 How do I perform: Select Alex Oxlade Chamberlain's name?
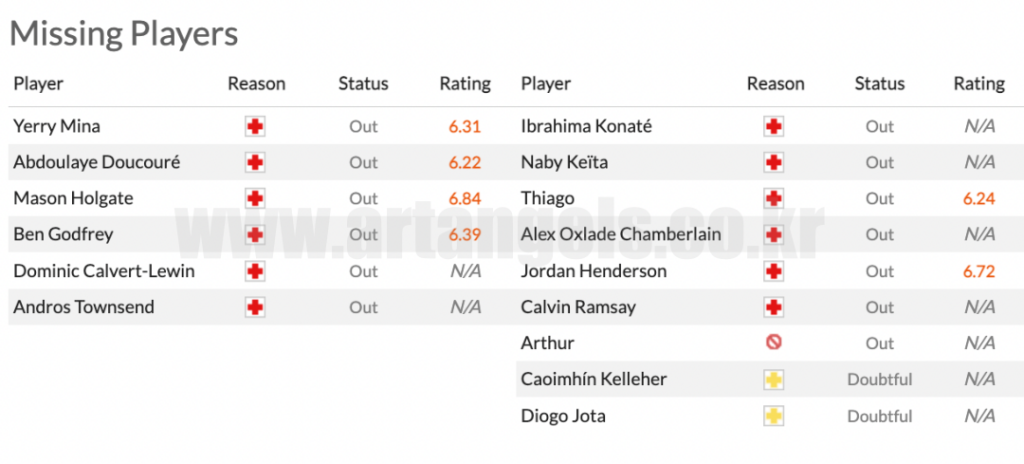(x=620, y=235)
